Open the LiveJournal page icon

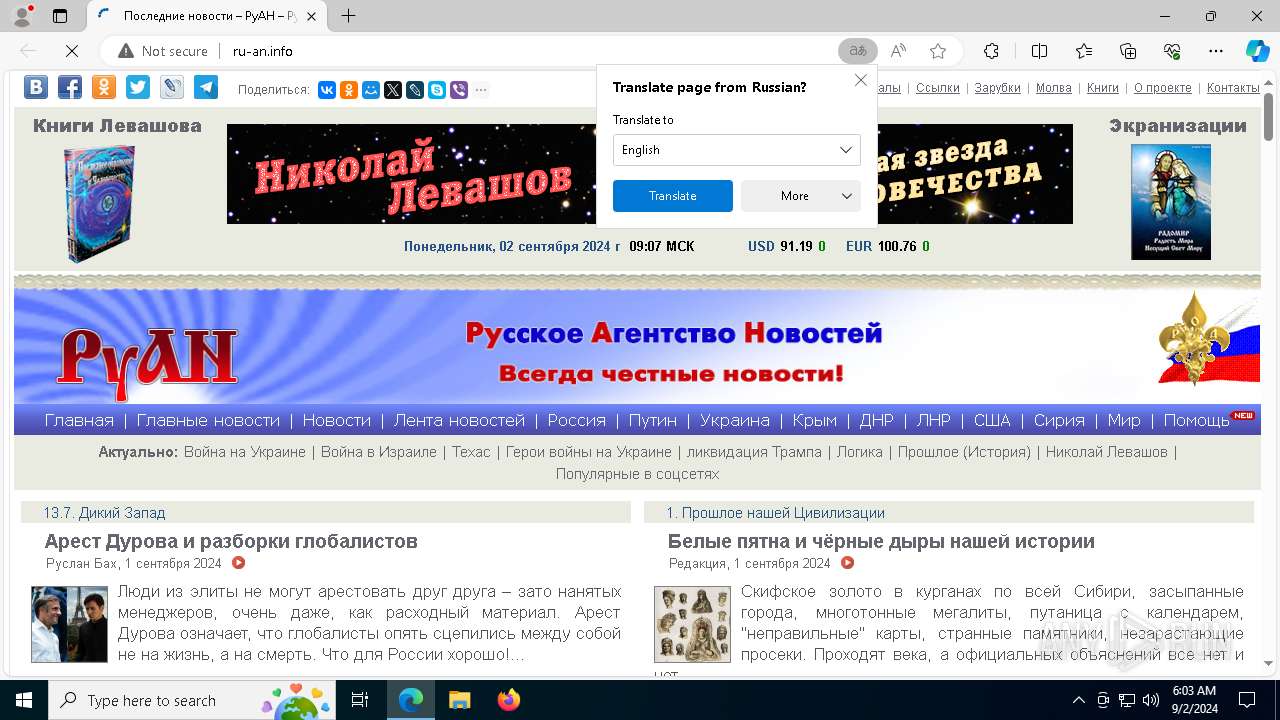pyautogui.click(x=172, y=87)
